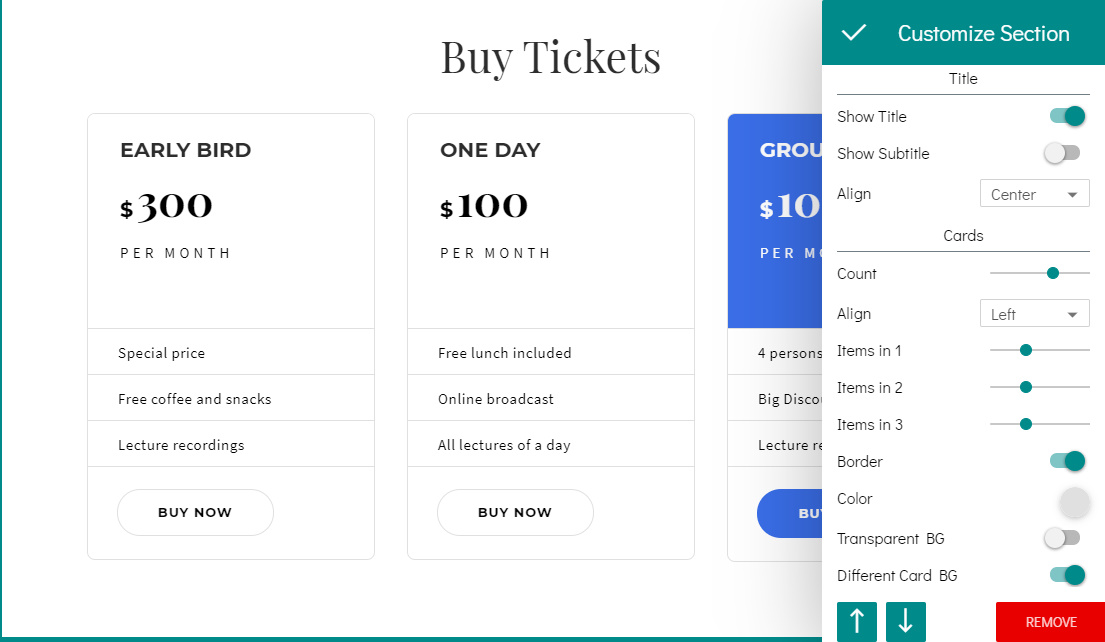Image resolution: width=1105 pixels, height=642 pixels.
Task: Enable the Show Subtitle switch
Action: 1062,153
